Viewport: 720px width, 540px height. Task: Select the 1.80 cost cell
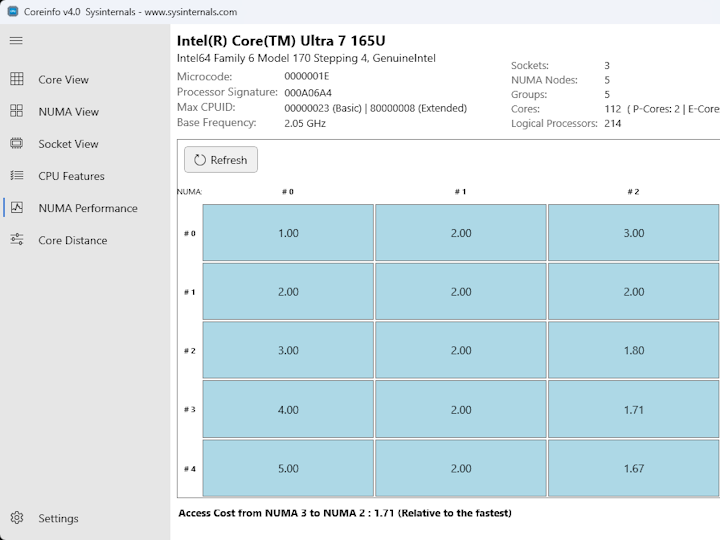634,350
